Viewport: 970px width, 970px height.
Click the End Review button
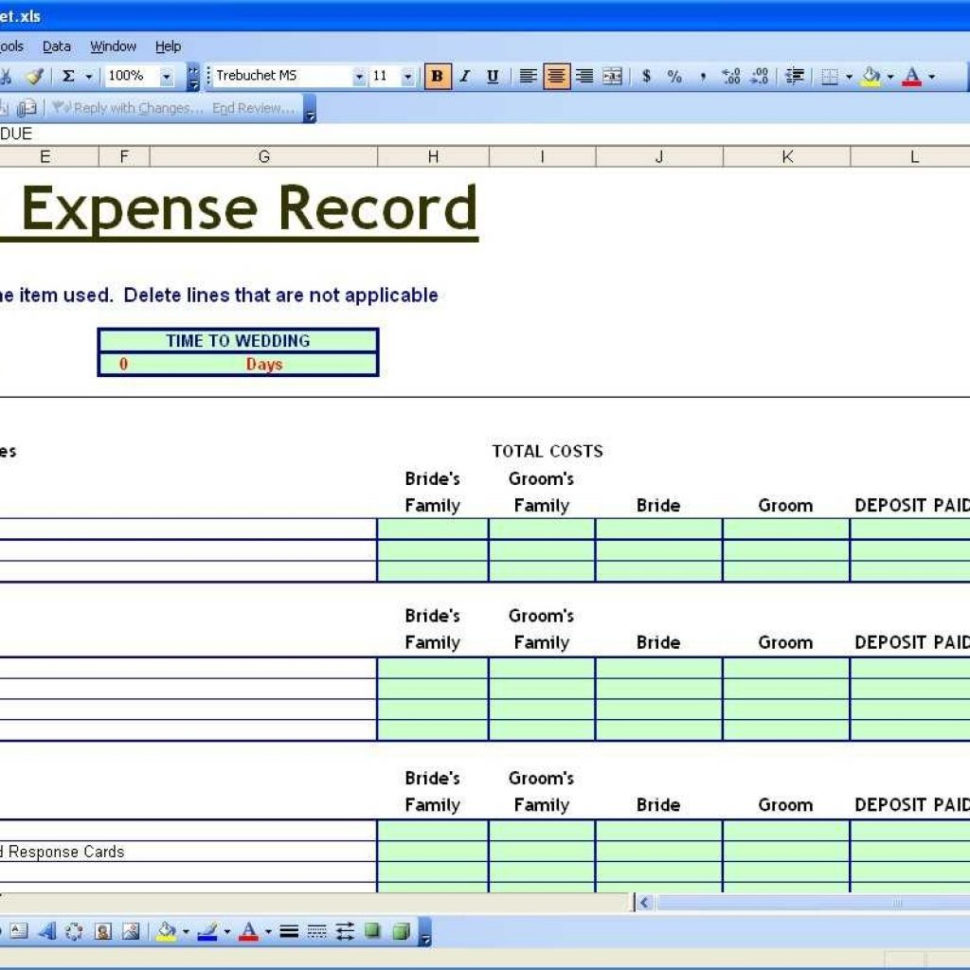[x=253, y=108]
